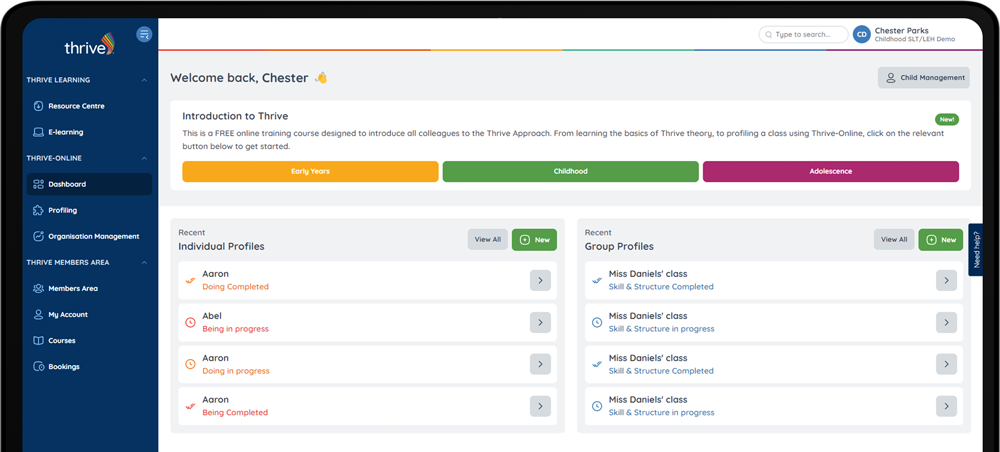This screenshot has height=452, width=1000.
Task: Open the Aaron 'Doing in progress' arrow
Action: 540,364
